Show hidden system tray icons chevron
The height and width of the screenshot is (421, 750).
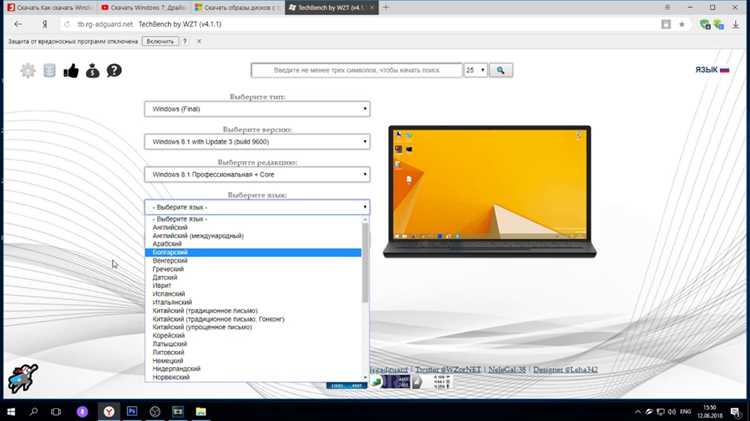click(x=638, y=412)
